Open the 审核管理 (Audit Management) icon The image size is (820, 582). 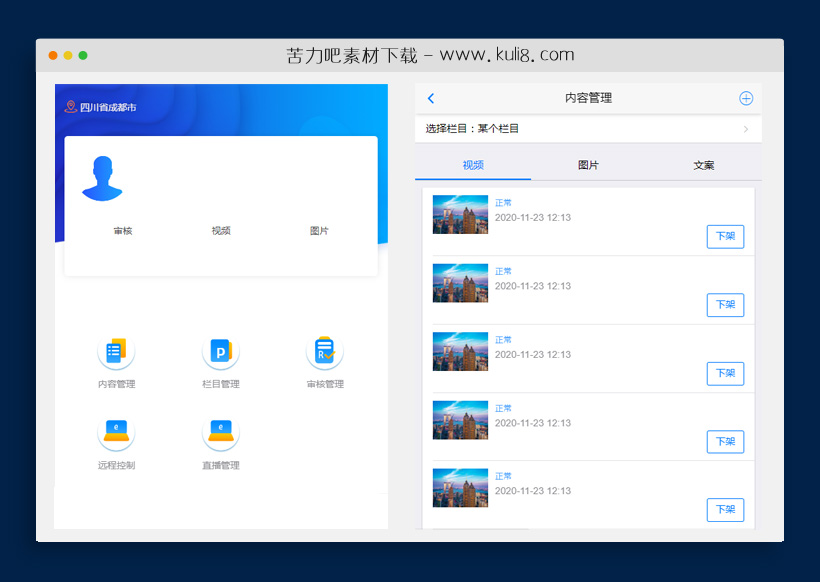click(x=324, y=351)
